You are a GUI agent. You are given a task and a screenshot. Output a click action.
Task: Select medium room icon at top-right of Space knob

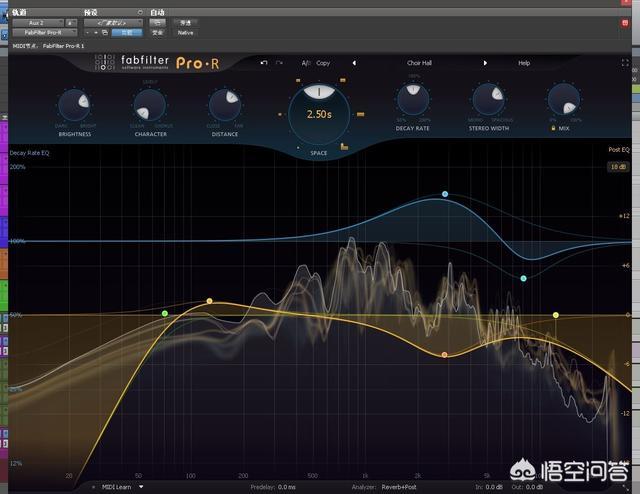tap(343, 80)
